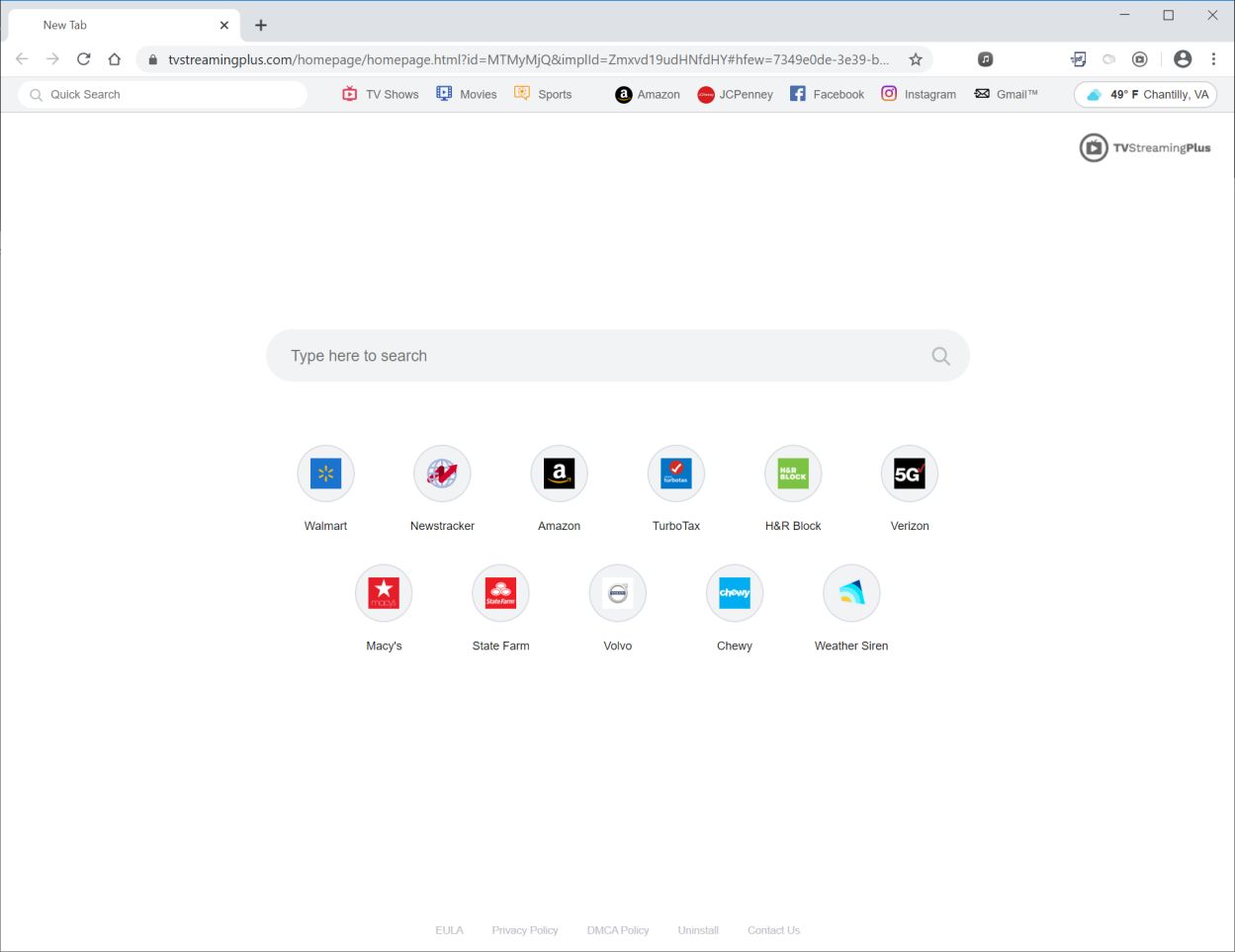This screenshot has width=1235, height=952.
Task: Open the Contact Us footer link
Action: point(773,930)
